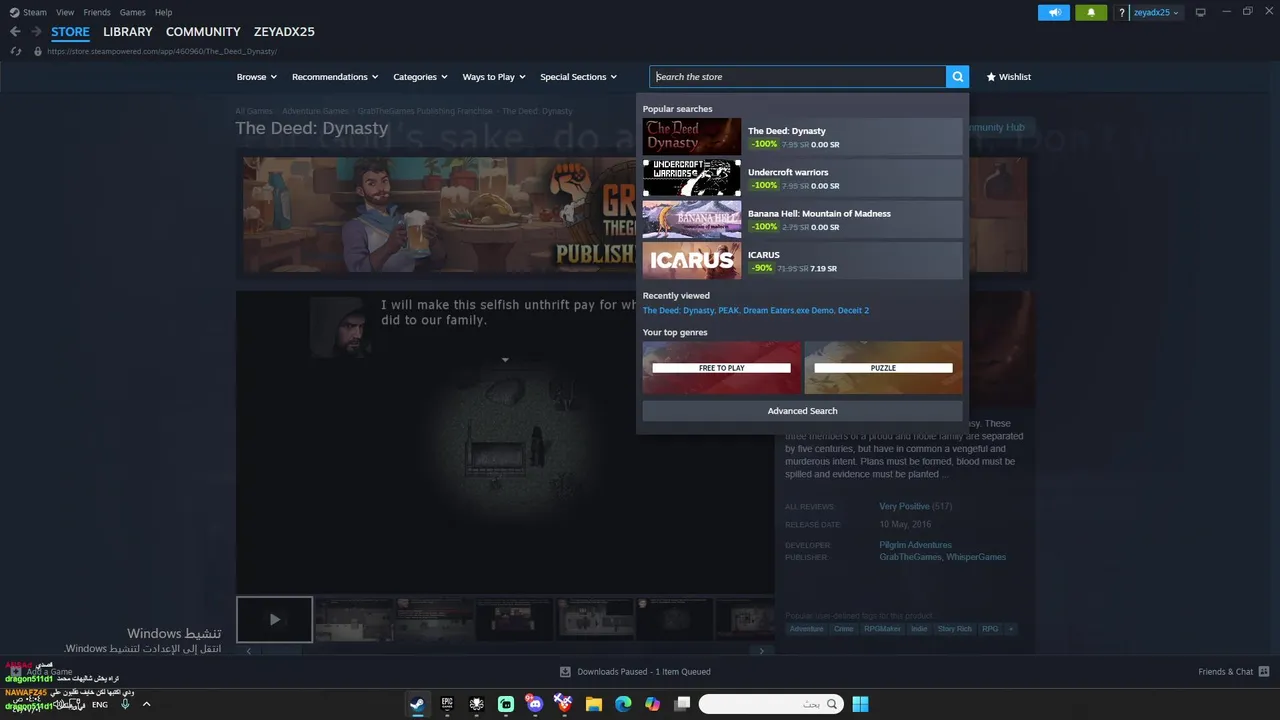1280x720 pixels.
Task: Focus the Search the store field
Action: tap(798, 77)
